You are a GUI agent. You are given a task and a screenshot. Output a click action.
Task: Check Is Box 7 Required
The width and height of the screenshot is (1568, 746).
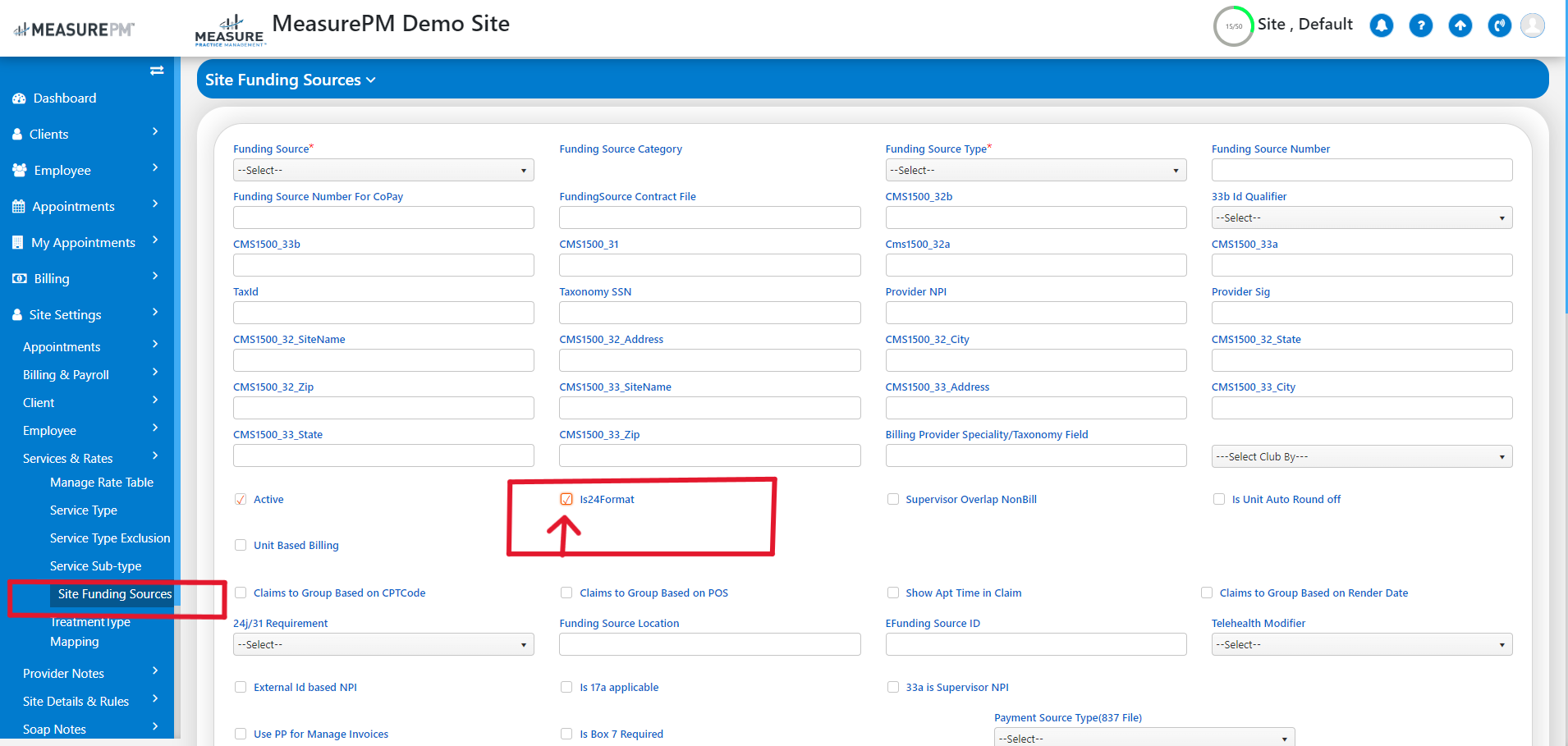566,734
